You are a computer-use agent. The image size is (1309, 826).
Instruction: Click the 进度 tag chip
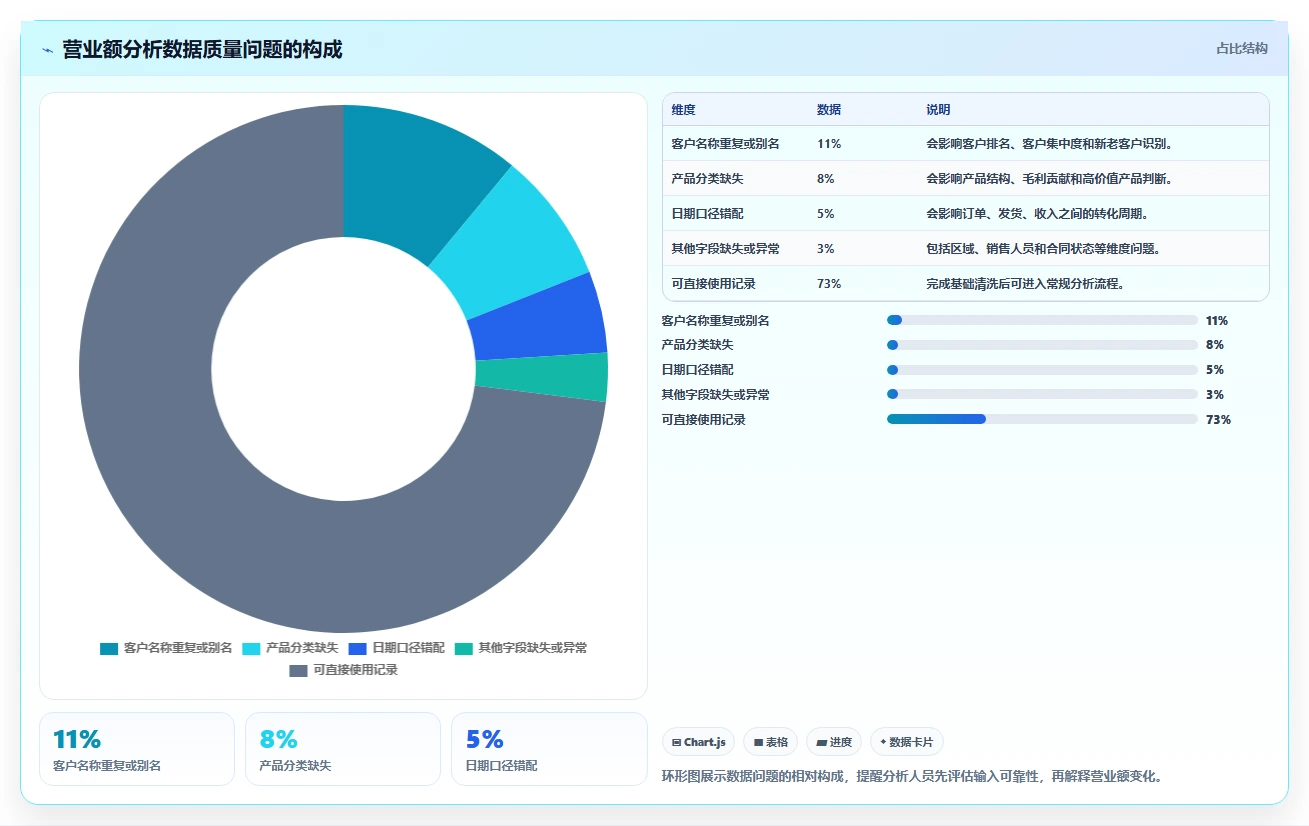(834, 742)
